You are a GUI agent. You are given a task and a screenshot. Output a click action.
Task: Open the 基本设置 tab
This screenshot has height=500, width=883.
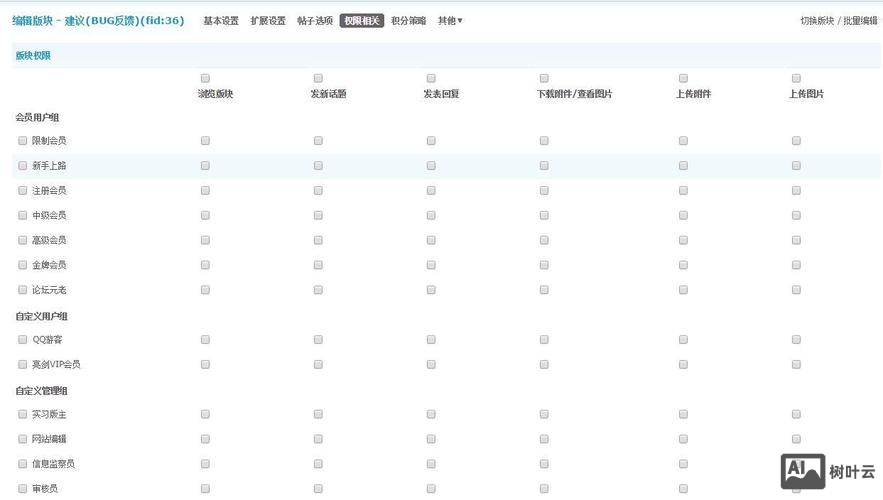click(x=221, y=21)
